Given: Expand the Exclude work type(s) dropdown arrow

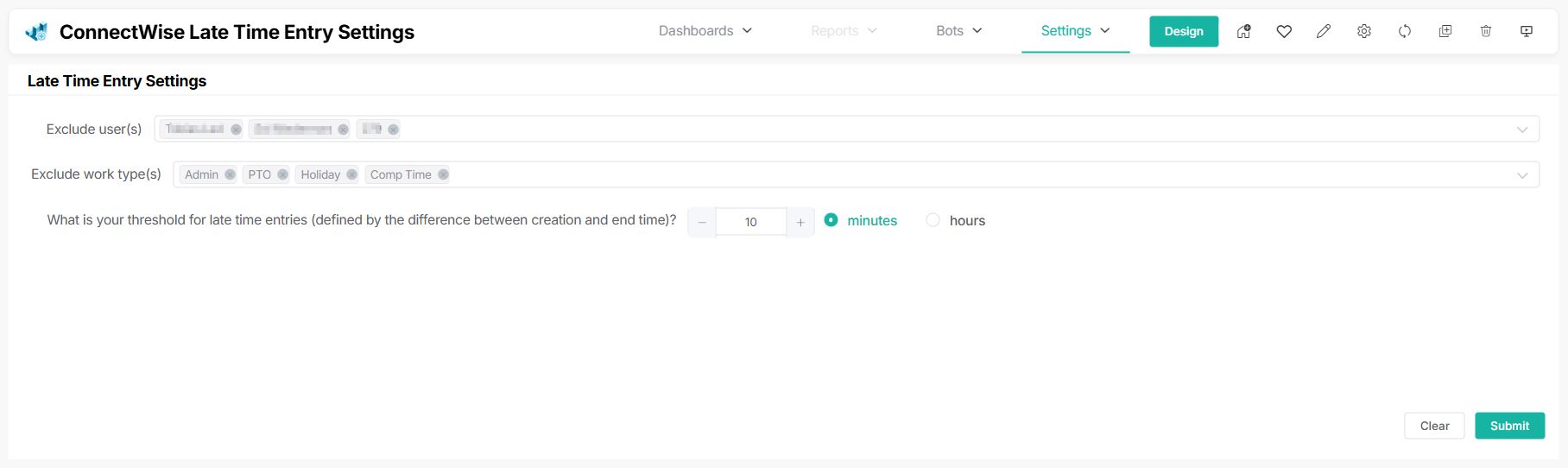Looking at the screenshot, I should coord(1522,175).
